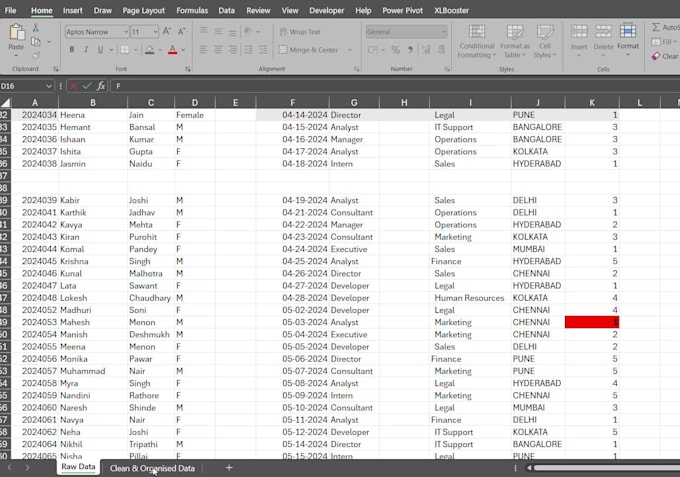The width and height of the screenshot is (680, 477).
Task: Toggle Italic formatting
Action: pos(86,49)
